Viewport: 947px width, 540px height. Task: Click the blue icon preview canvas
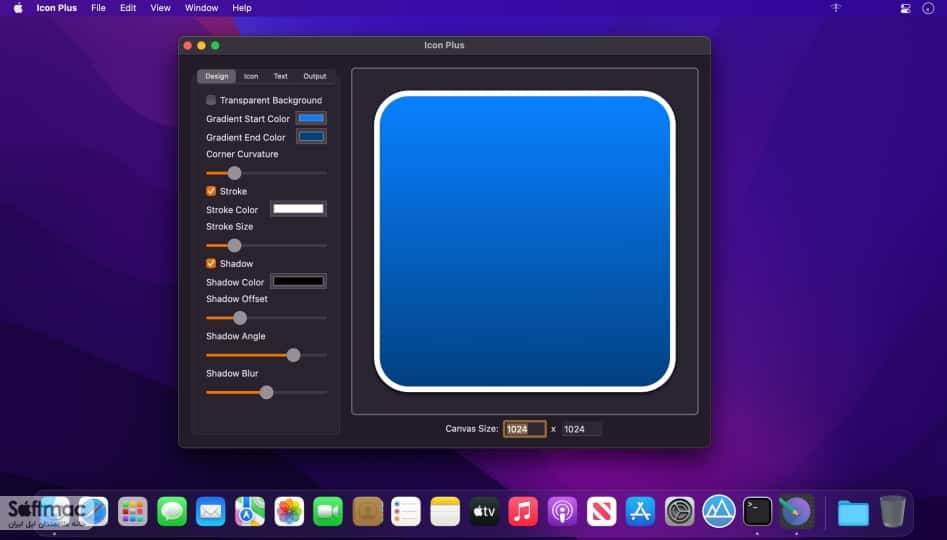pyautogui.click(x=524, y=241)
